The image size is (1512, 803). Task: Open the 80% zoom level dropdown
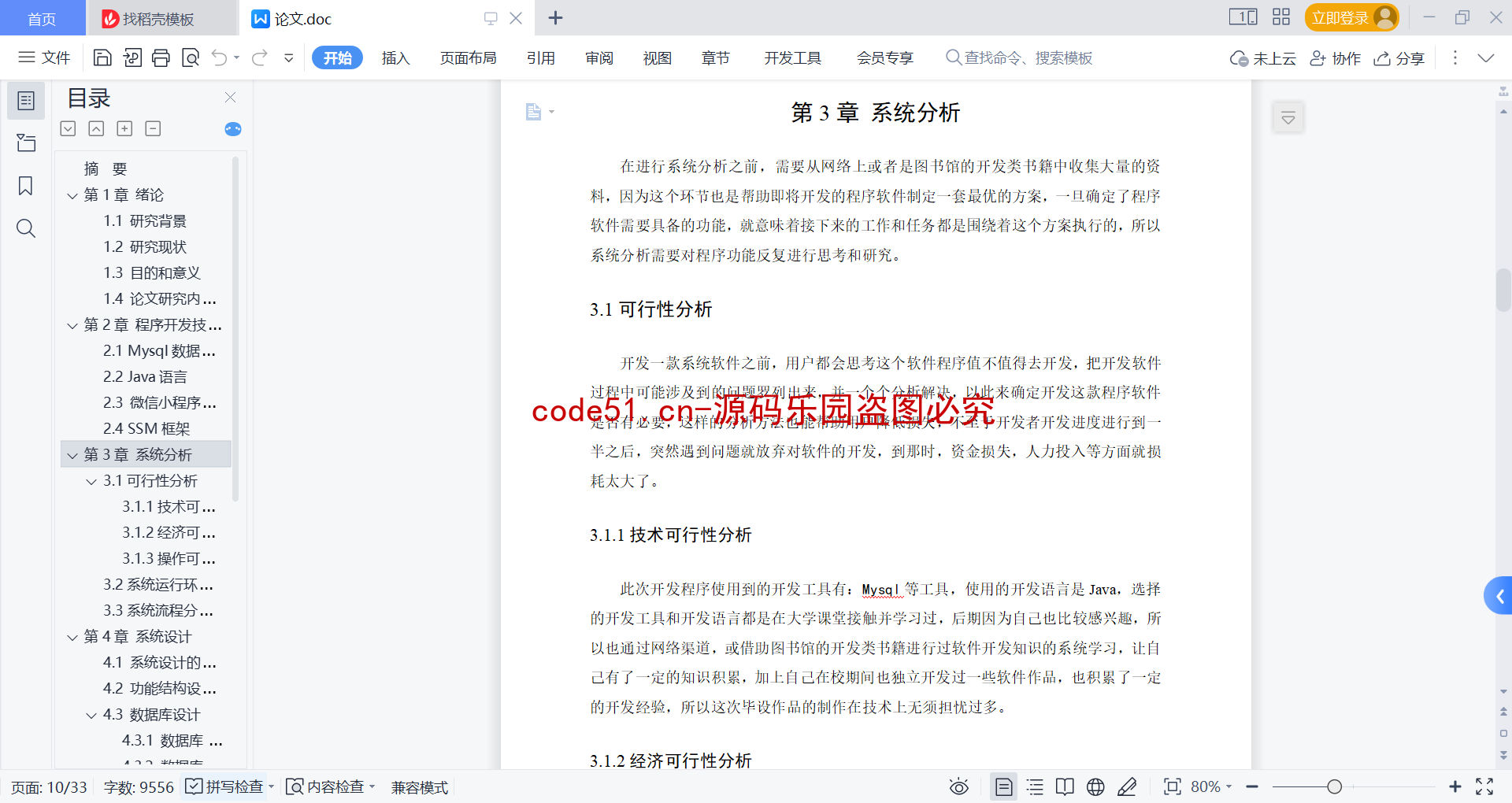(1211, 786)
